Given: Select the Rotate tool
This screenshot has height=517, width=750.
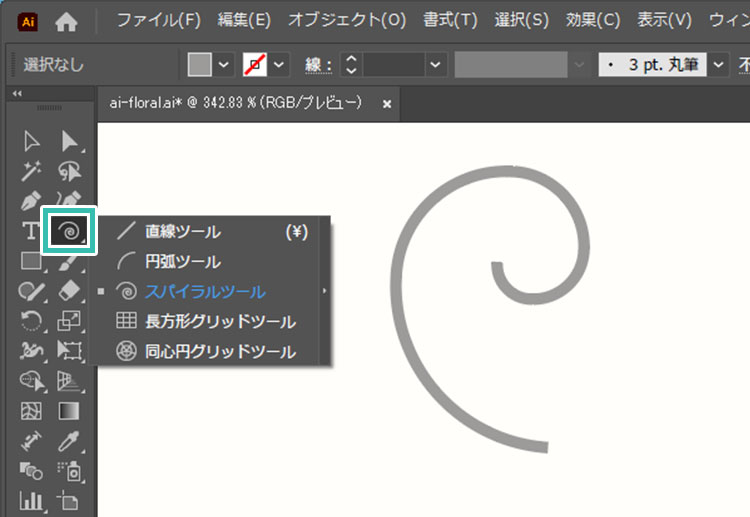Looking at the screenshot, I should click(x=32, y=321).
